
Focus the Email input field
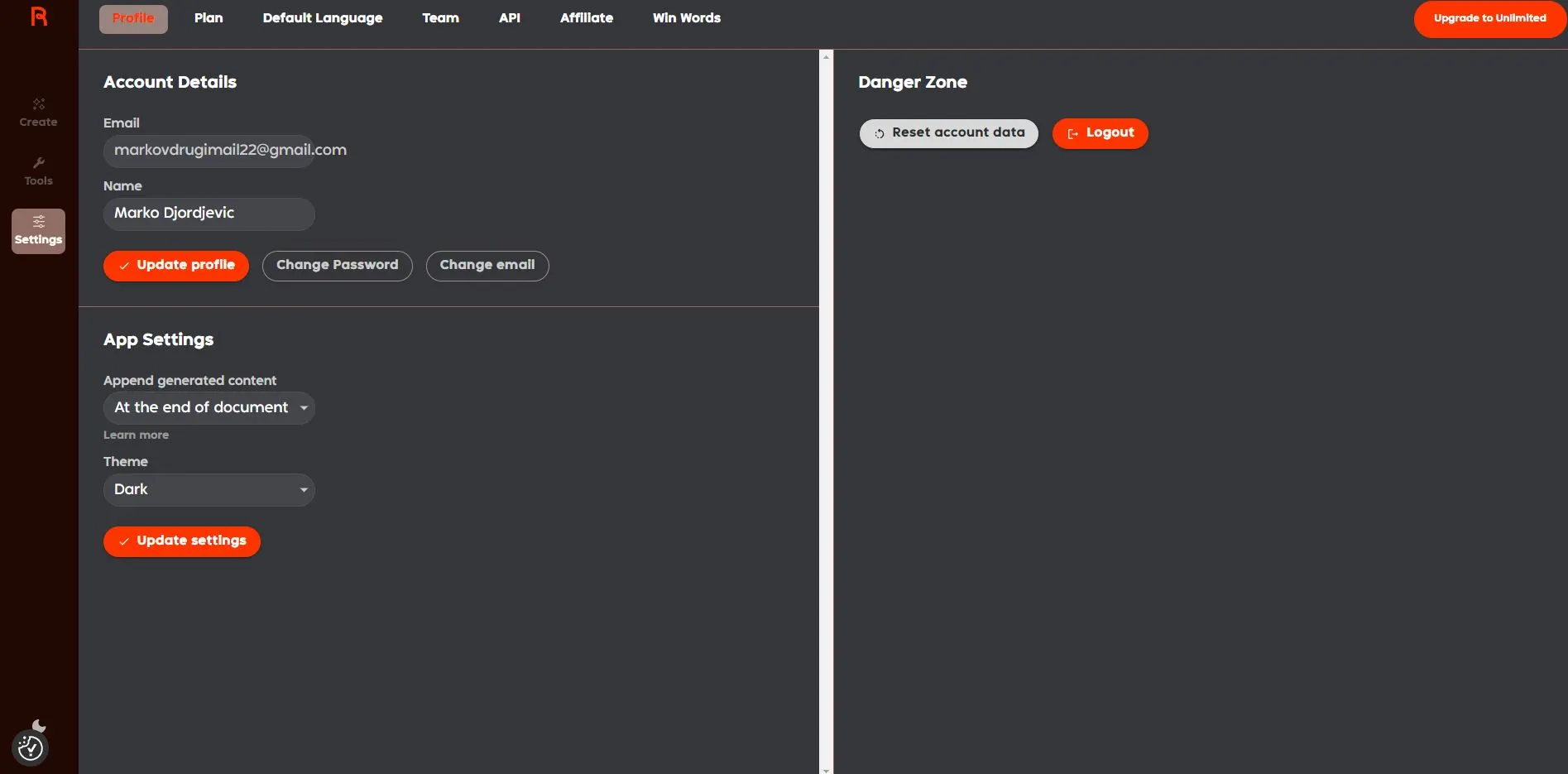[x=209, y=151]
